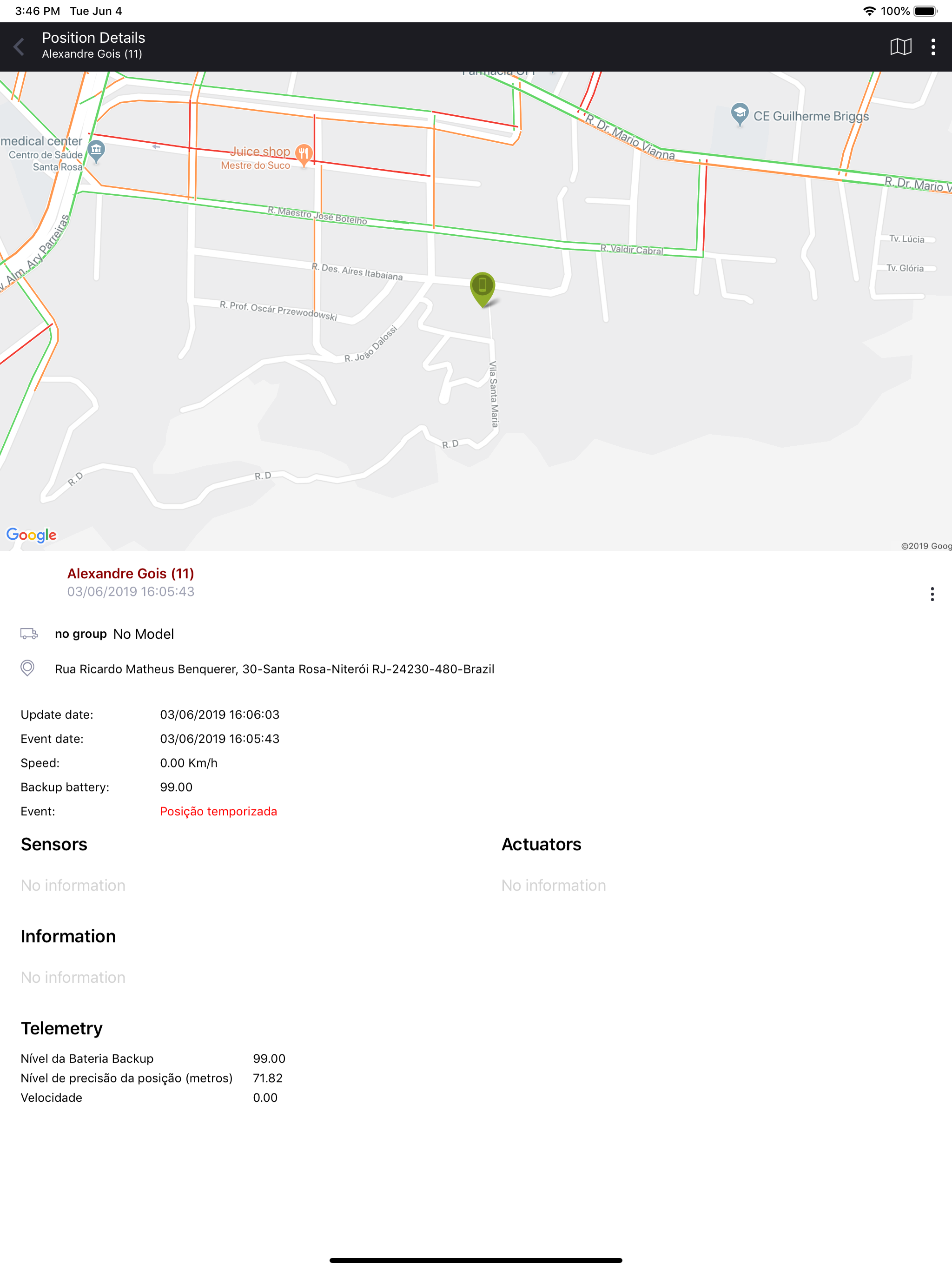Tap the red Posição temporizada event value

pos(218,811)
